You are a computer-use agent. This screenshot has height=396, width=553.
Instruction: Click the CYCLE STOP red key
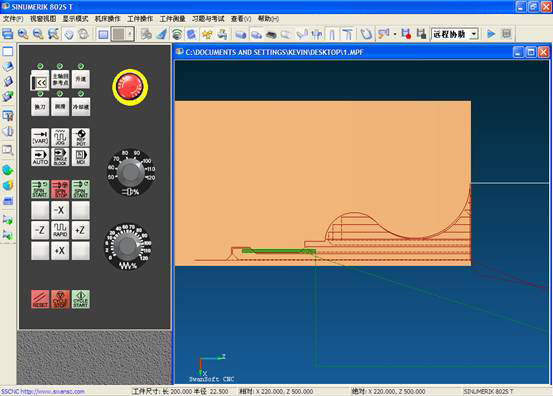(x=60, y=299)
